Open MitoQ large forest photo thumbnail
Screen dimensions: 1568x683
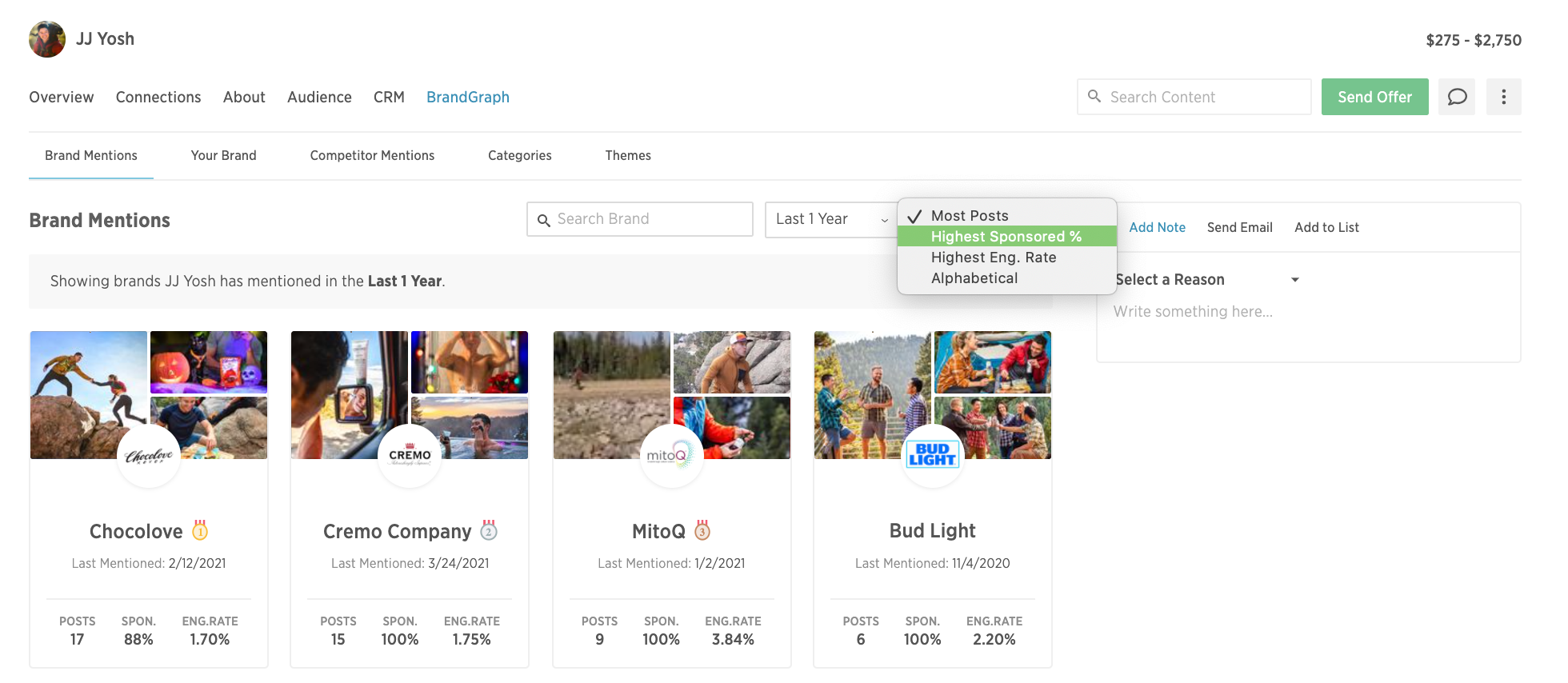click(x=612, y=395)
